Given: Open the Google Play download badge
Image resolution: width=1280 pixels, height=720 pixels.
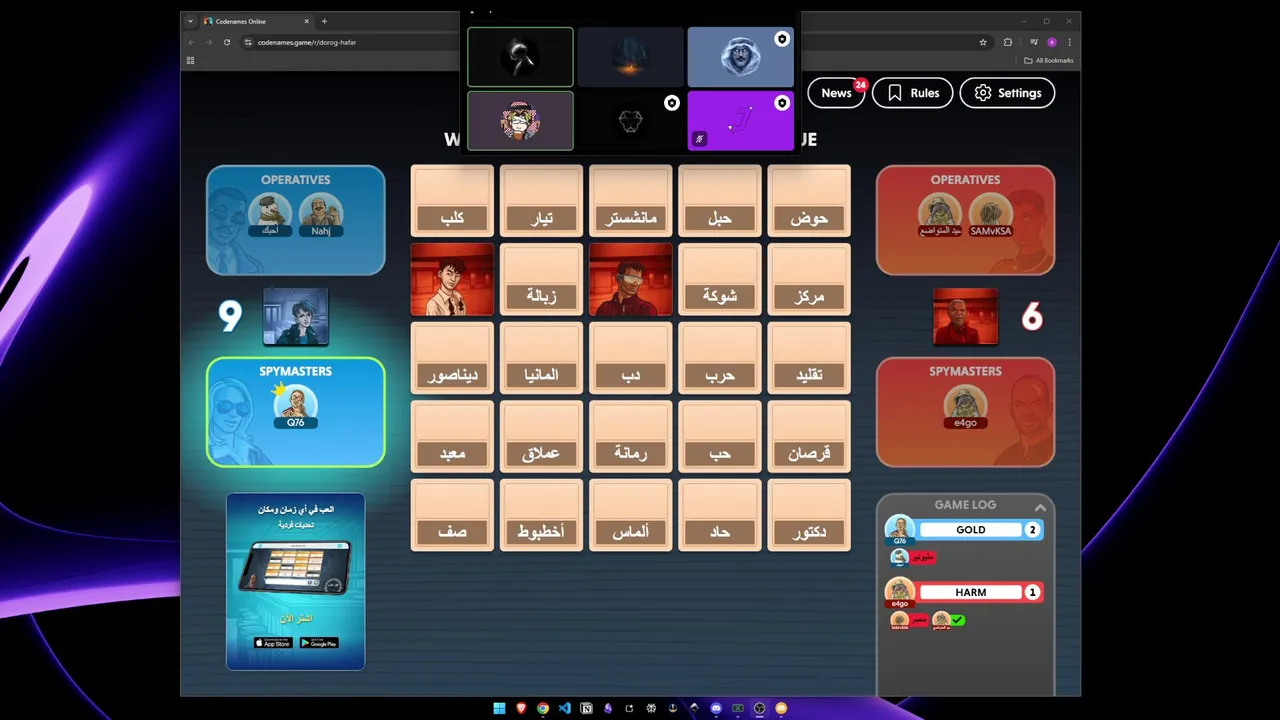Looking at the screenshot, I should pos(319,643).
